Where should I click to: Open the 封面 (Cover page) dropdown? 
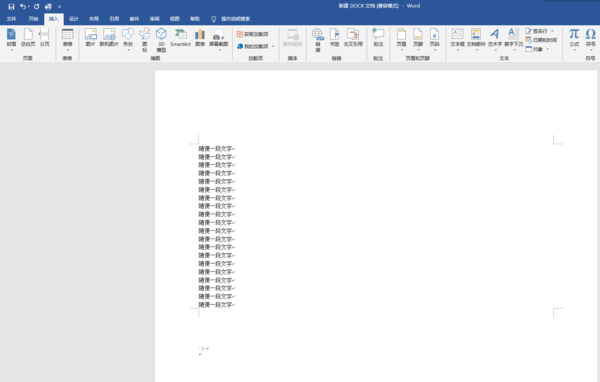click(x=11, y=39)
